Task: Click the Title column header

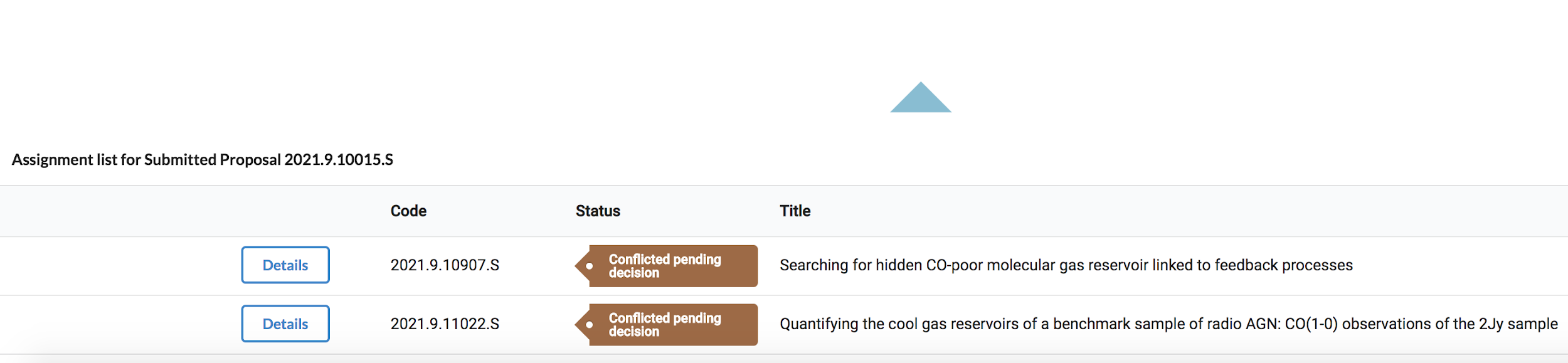Action: point(795,211)
